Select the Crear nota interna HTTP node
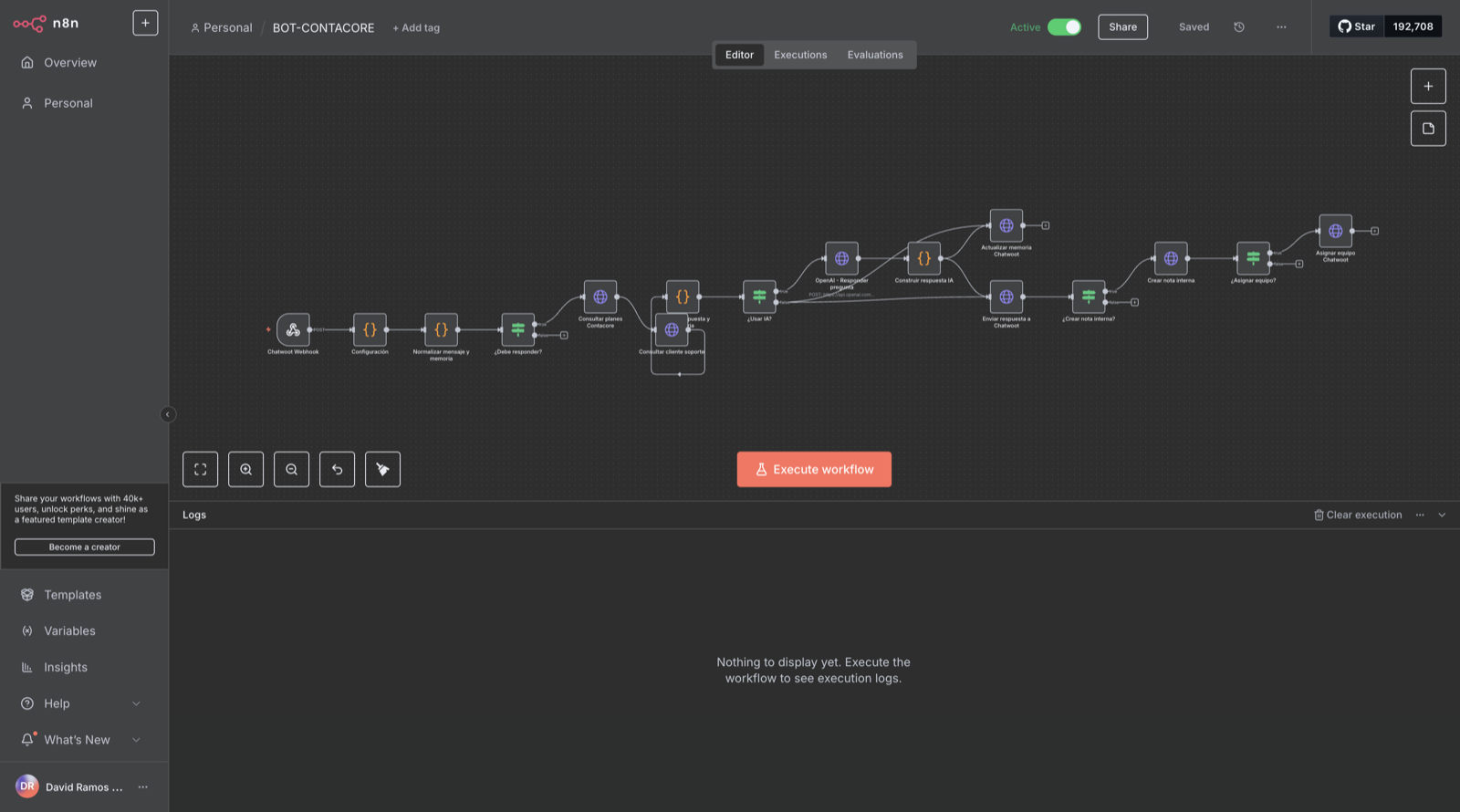The image size is (1460, 812). tap(1171, 258)
